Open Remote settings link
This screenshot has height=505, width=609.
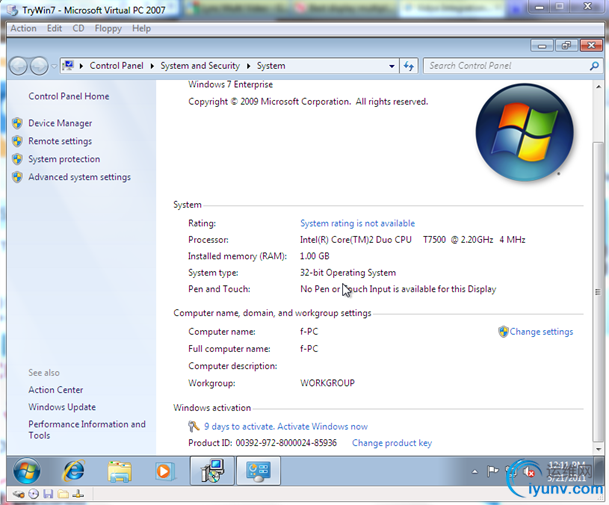(60, 141)
